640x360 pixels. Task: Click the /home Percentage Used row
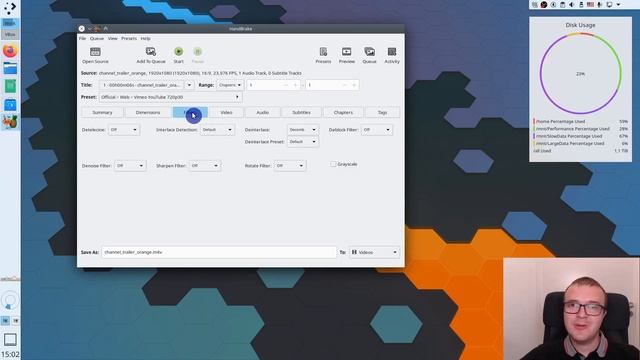coord(580,121)
